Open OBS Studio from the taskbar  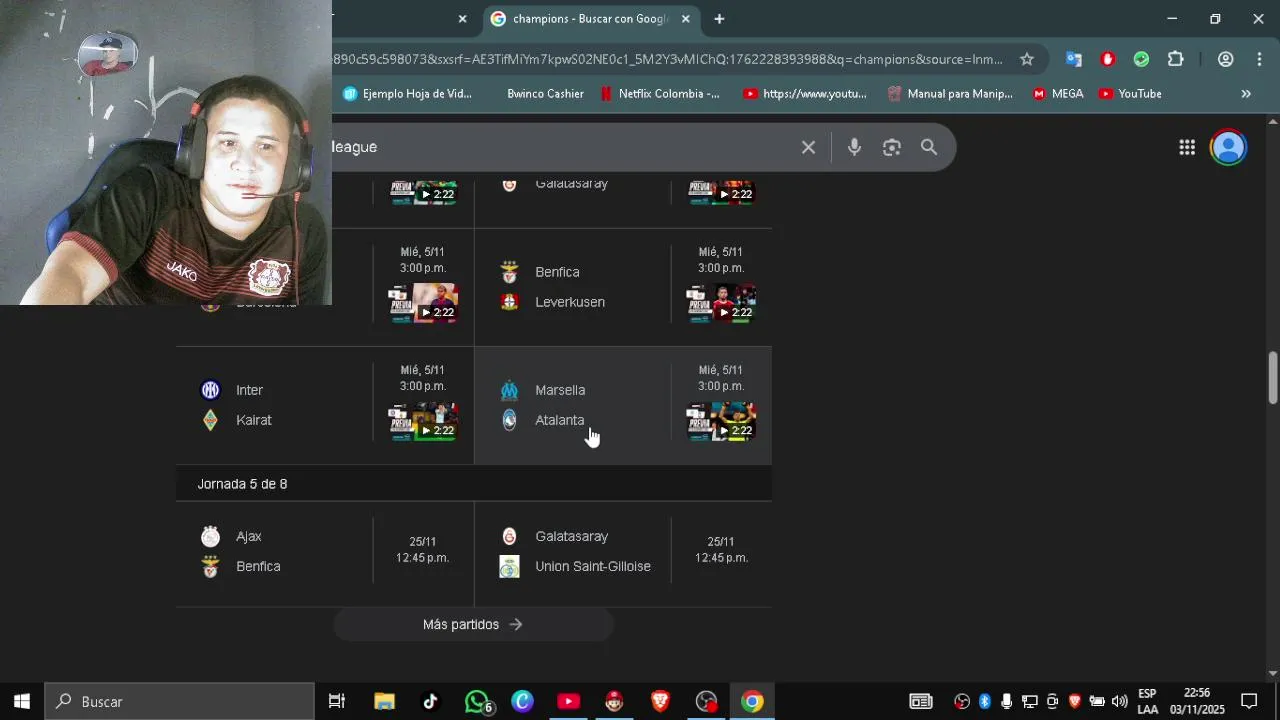pyautogui.click(x=707, y=701)
